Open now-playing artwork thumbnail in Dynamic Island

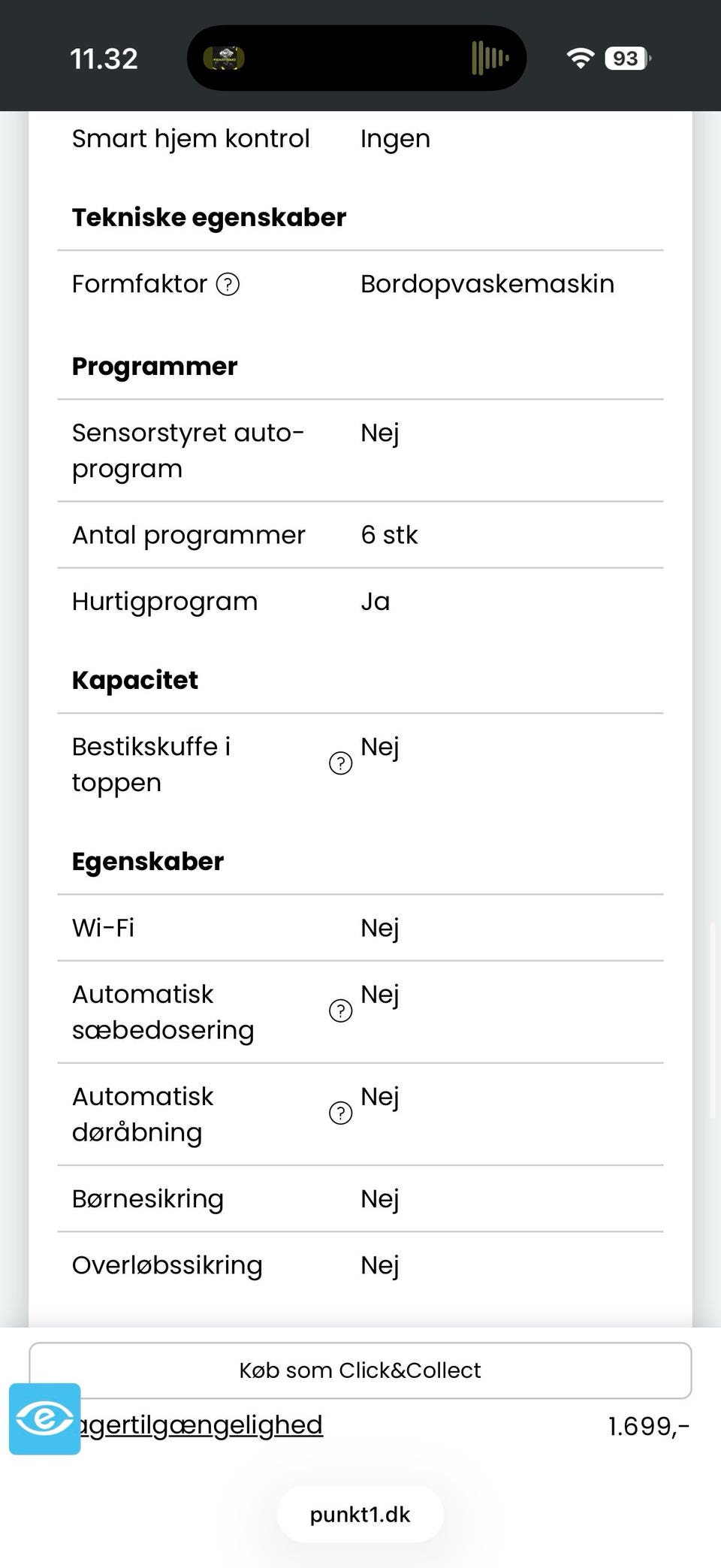pos(225,59)
